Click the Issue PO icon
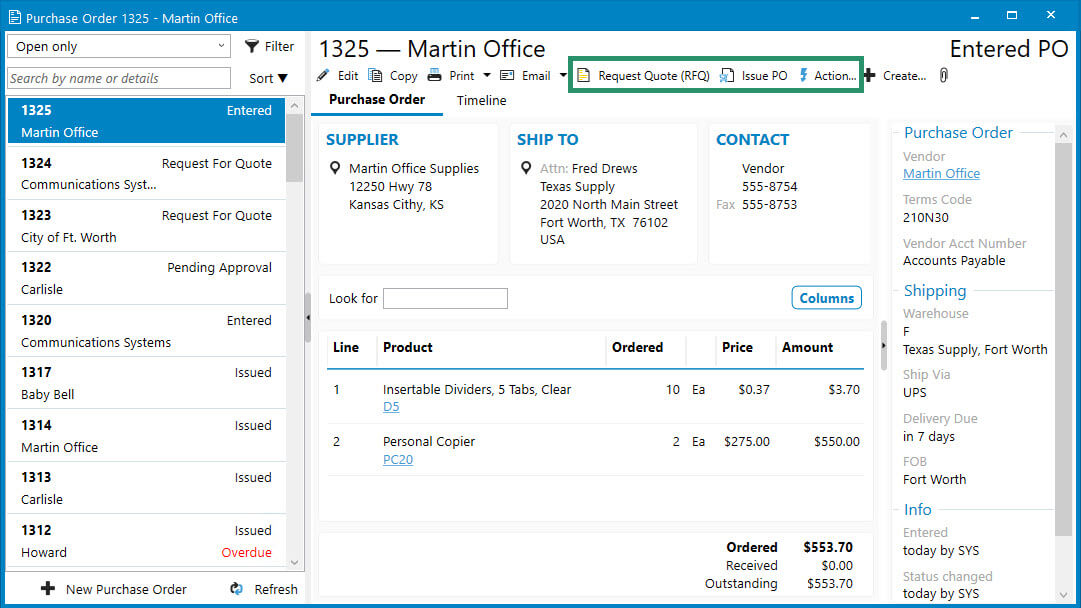The image size is (1081, 608). tap(727, 76)
